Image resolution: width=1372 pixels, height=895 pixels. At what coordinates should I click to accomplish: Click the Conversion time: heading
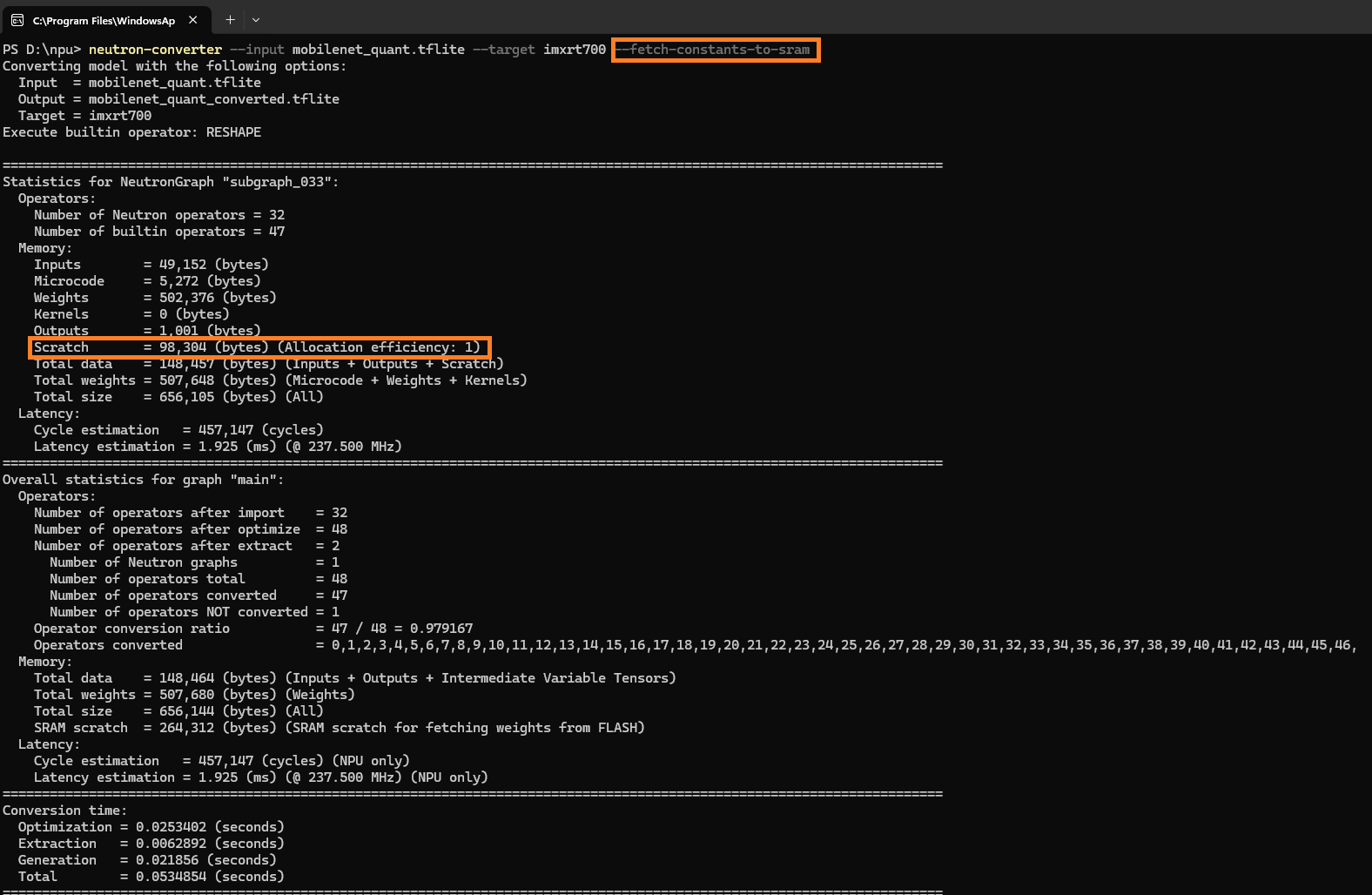(x=64, y=811)
